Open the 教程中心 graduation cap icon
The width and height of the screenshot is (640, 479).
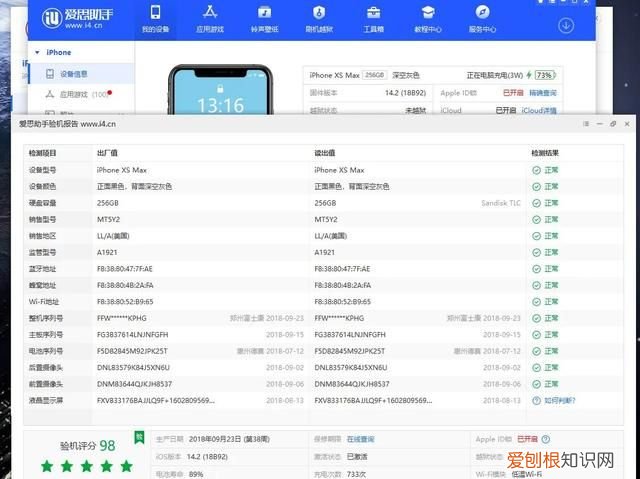(428, 13)
